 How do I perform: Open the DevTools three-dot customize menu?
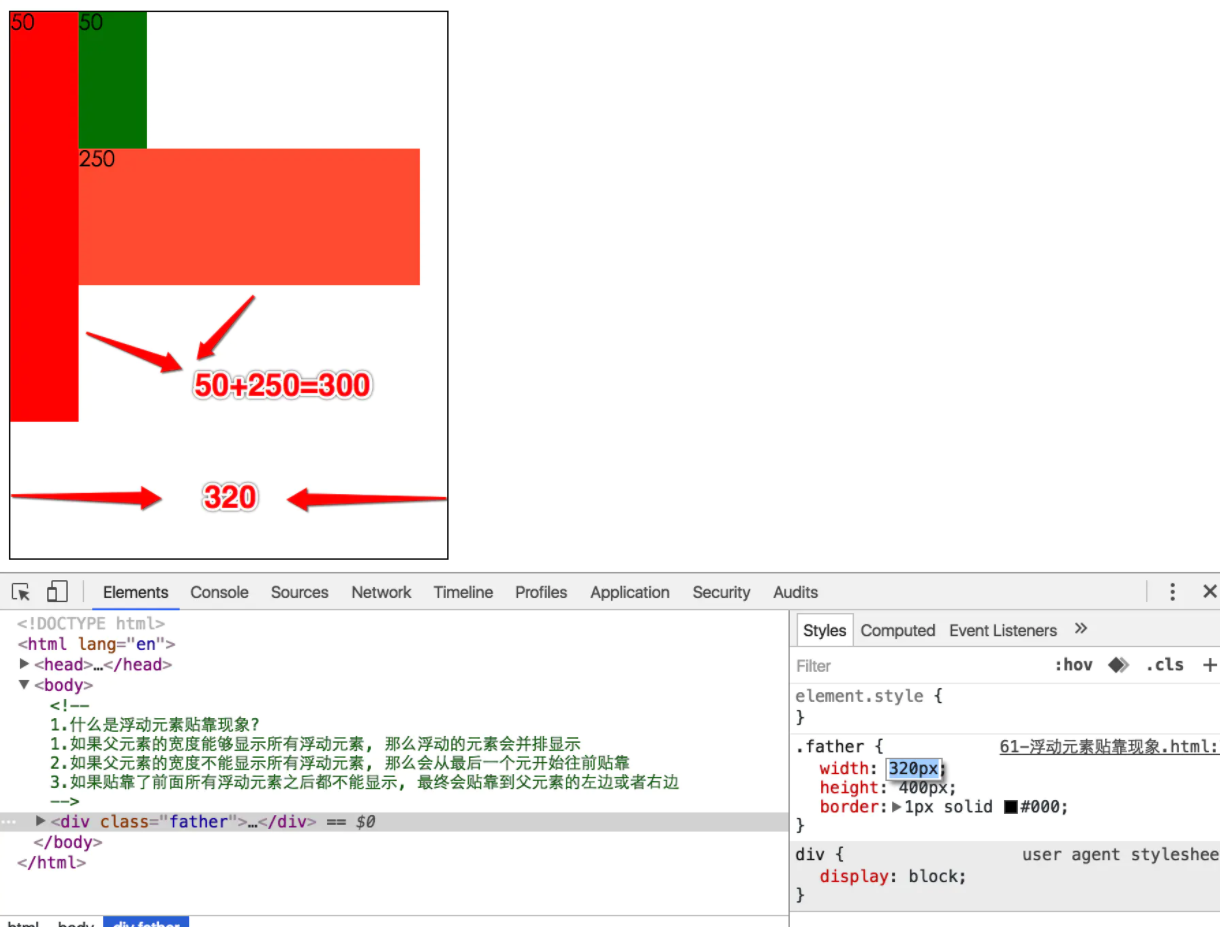(x=1173, y=592)
